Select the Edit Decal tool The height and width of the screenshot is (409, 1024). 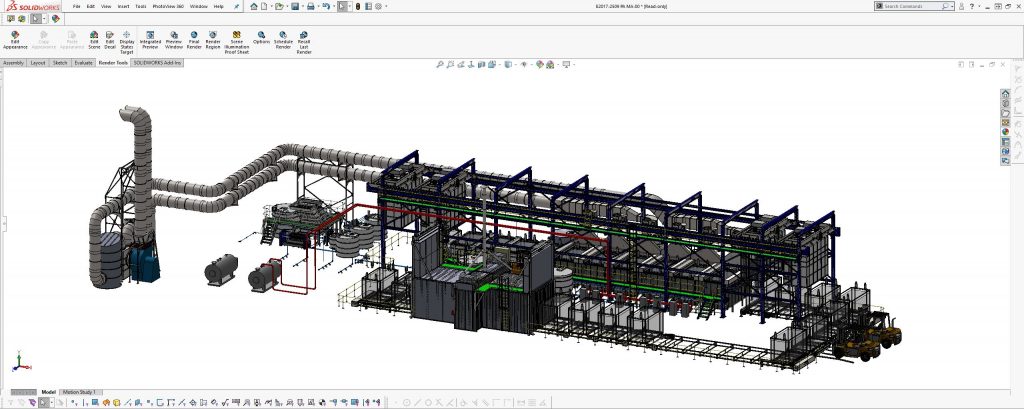coord(110,39)
